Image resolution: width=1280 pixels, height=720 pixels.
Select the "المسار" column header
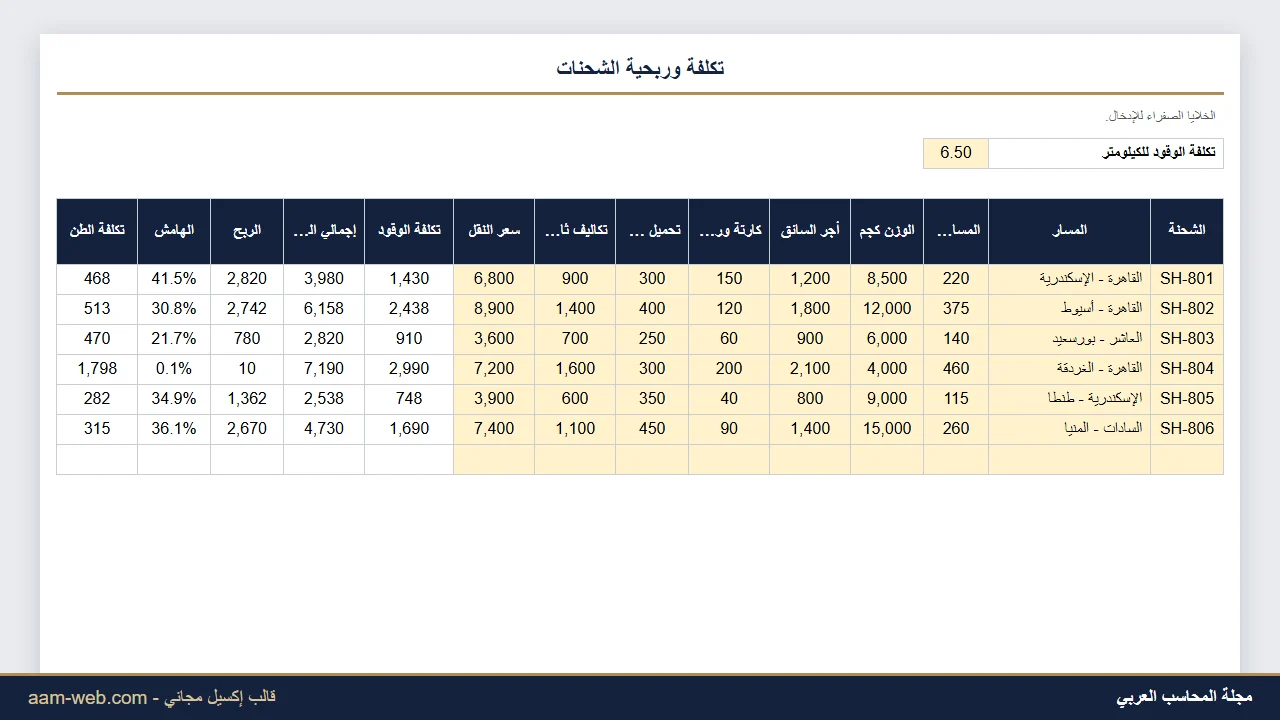[1070, 231]
